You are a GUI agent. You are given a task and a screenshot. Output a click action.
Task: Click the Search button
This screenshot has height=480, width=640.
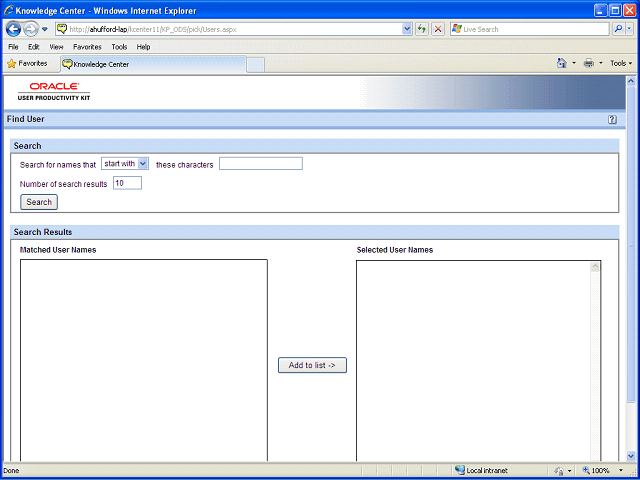coord(39,202)
